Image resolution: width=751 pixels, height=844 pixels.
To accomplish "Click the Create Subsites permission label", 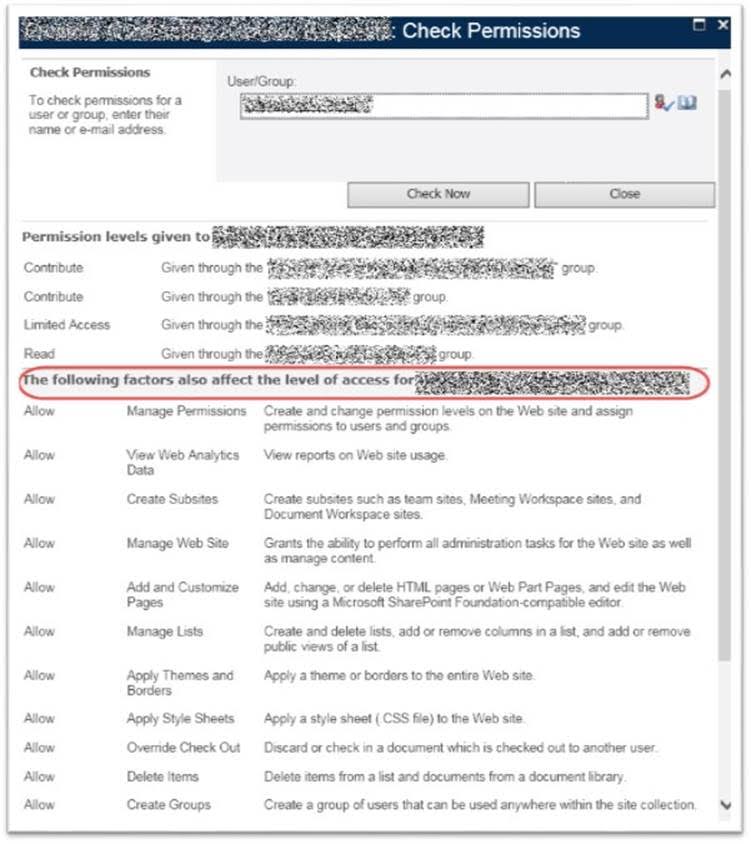I will click(172, 499).
